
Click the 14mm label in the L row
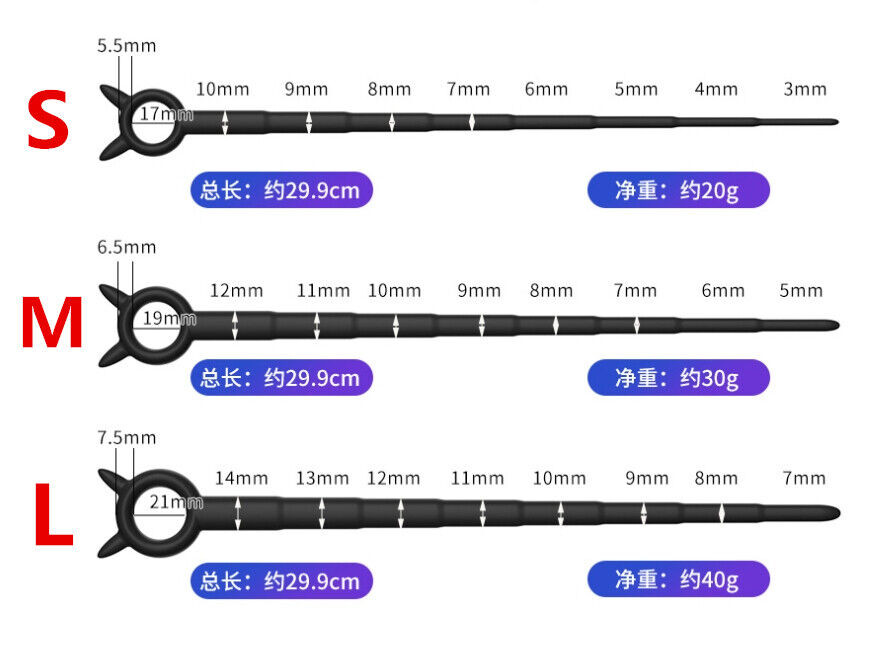(x=241, y=478)
